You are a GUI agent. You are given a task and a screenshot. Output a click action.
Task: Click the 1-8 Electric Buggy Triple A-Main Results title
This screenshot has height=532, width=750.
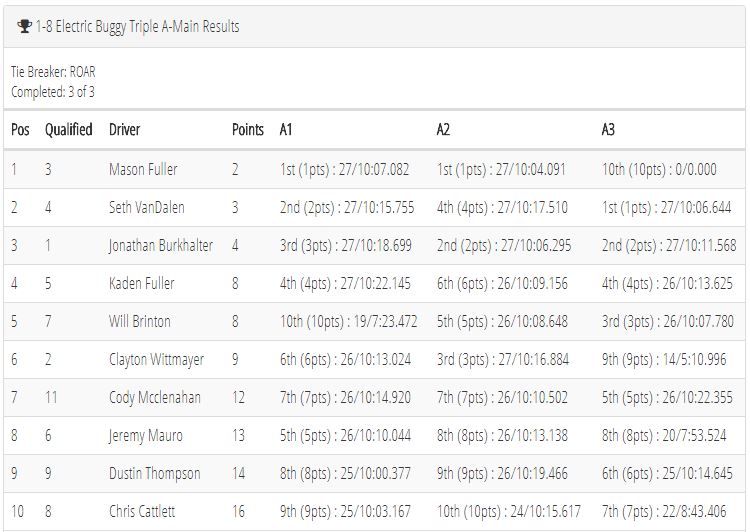pyautogui.click(x=137, y=26)
